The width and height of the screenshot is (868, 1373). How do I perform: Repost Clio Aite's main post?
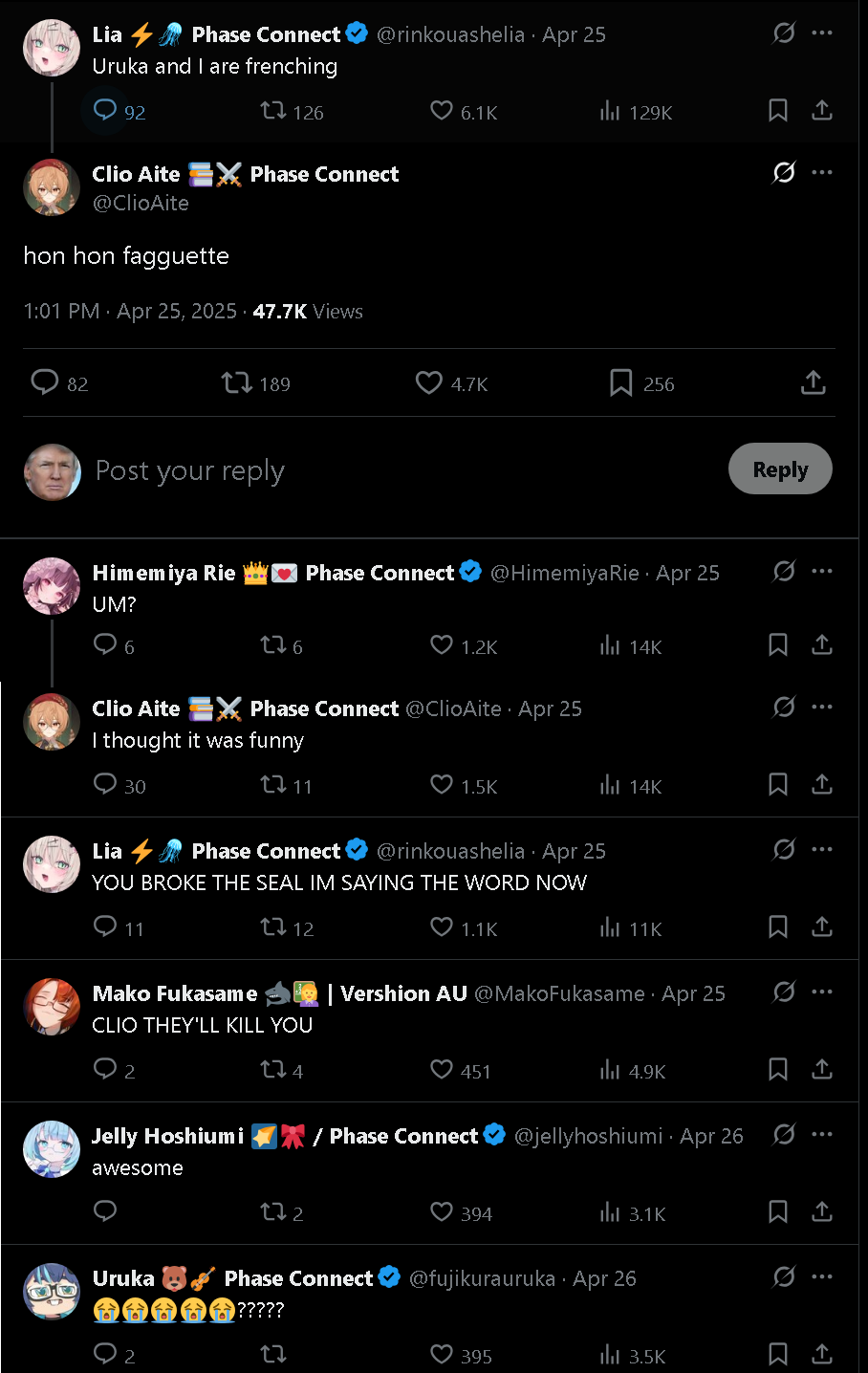point(236,383)
